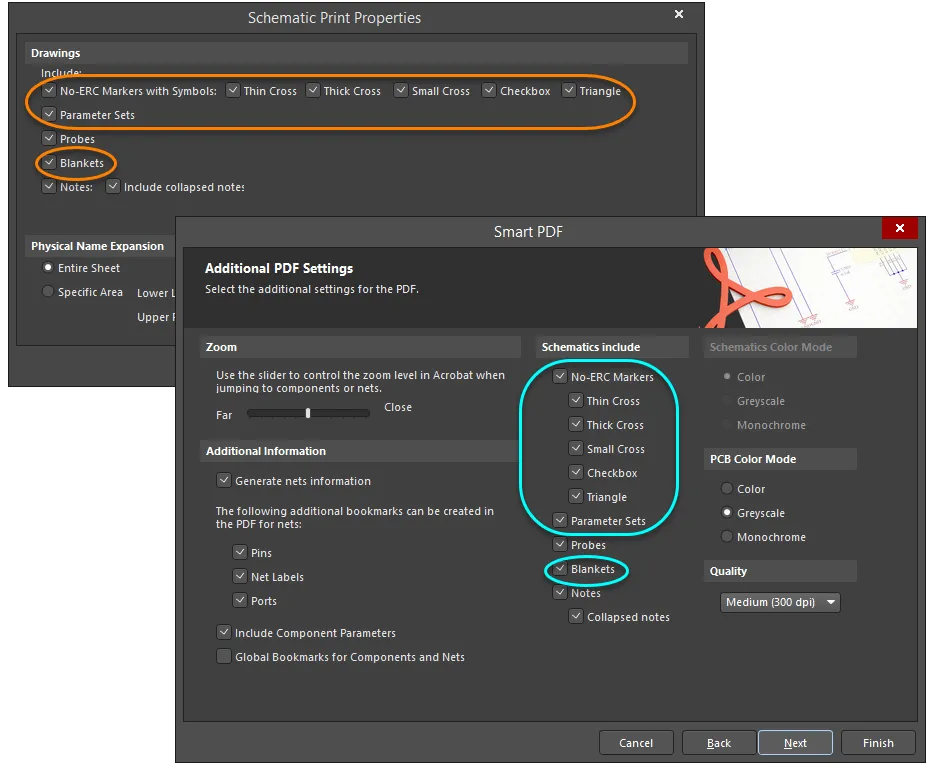Click the Next button

[x=795, y=743]
